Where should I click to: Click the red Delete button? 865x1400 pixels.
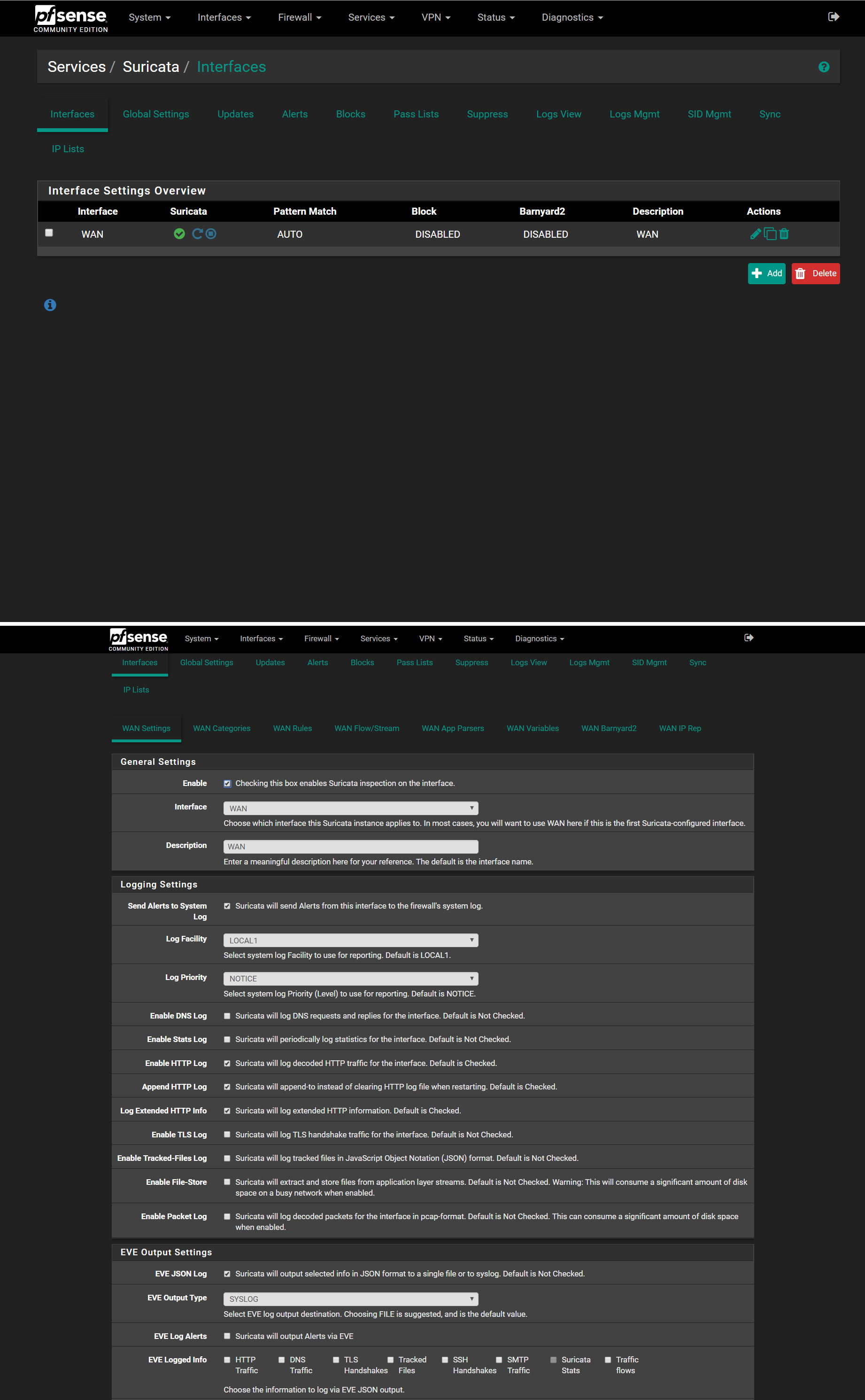[815, 273]
